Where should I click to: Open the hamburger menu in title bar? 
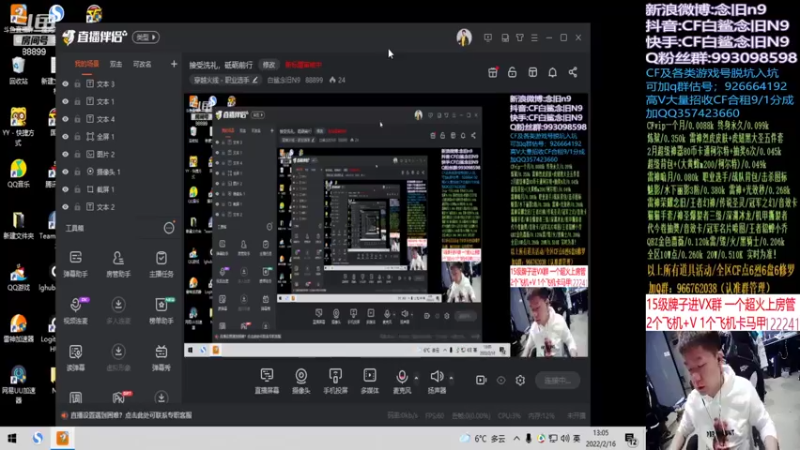click(x=534, y=38)
